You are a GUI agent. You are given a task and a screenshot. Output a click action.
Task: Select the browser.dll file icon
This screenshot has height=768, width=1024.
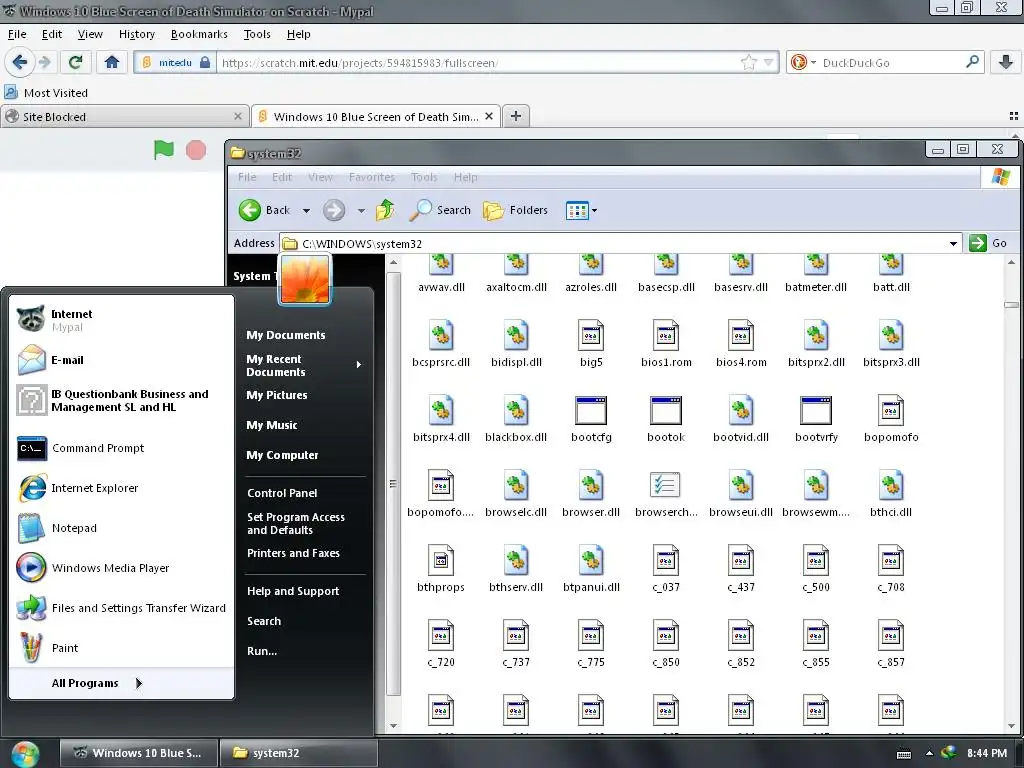(x=591, y=486)
